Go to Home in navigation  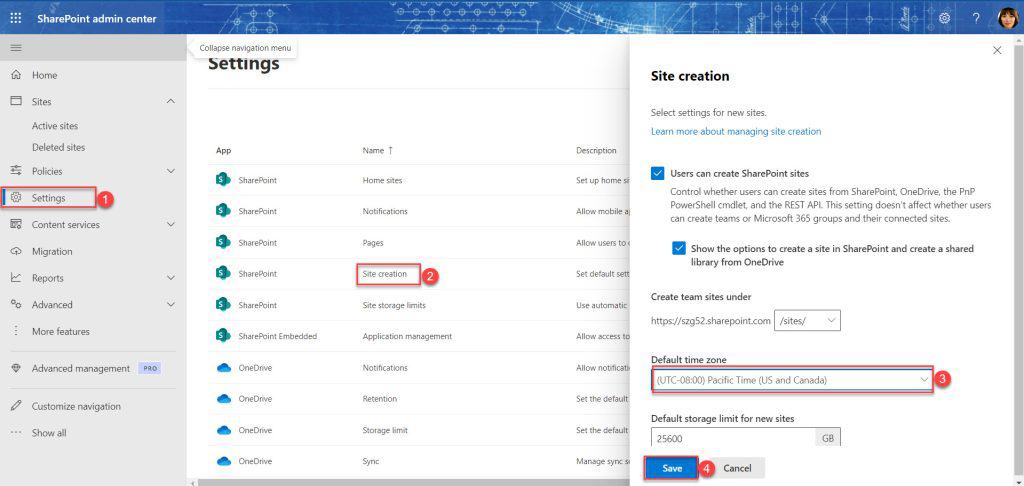[x=44, y=75]
